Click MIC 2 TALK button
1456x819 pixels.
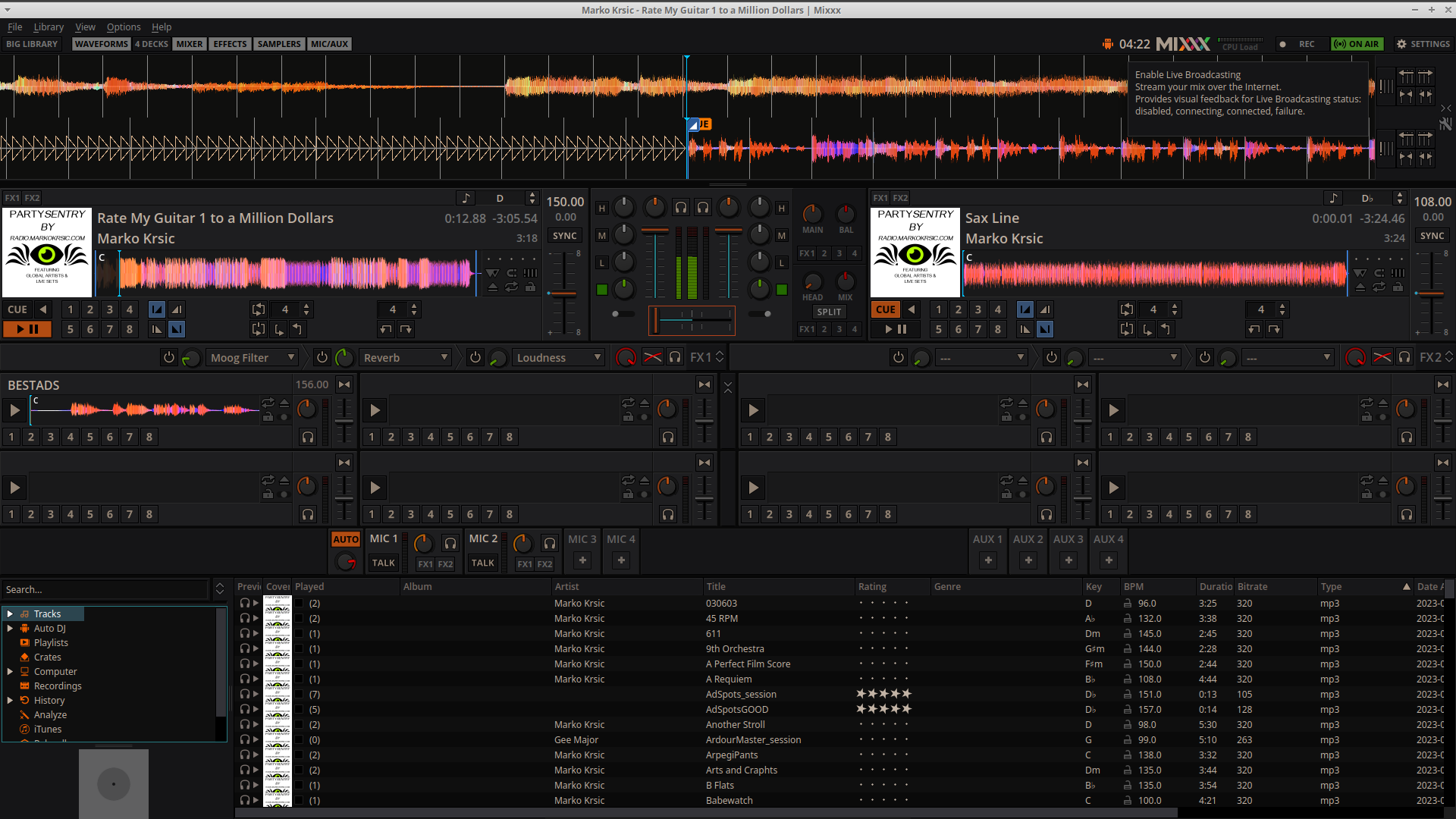click(483, 563)
